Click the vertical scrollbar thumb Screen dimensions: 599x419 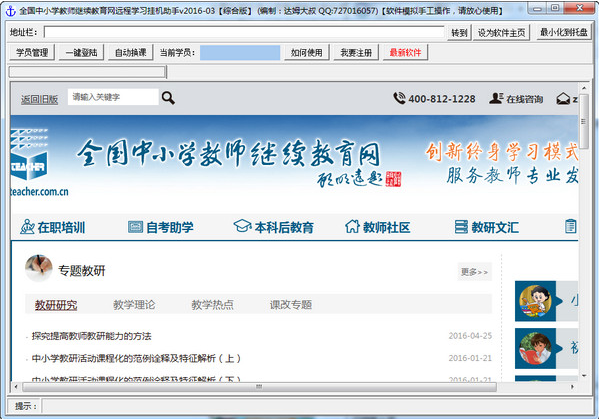(x=584, y=121)
